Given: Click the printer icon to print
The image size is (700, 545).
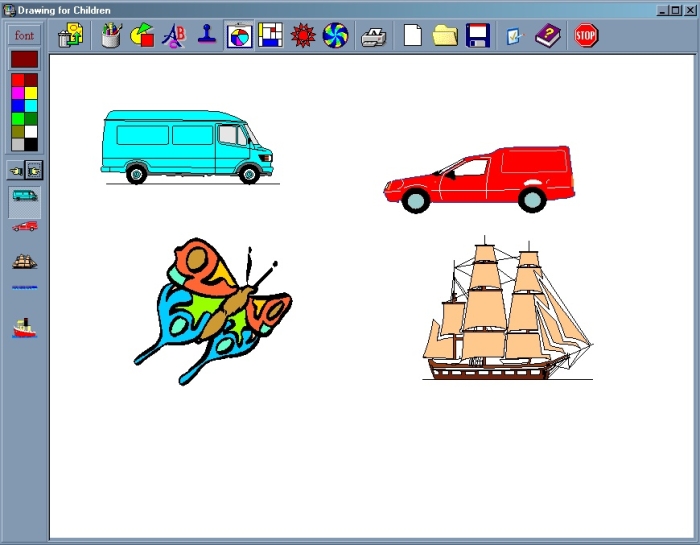Looking at the screenshot, I should (373, 37).
